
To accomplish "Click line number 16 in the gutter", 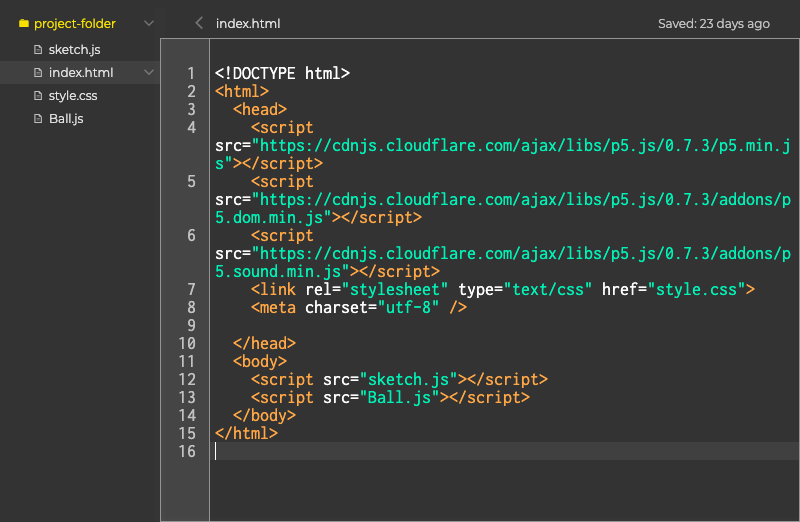I will pyautogui.click(x=187, y=452).
